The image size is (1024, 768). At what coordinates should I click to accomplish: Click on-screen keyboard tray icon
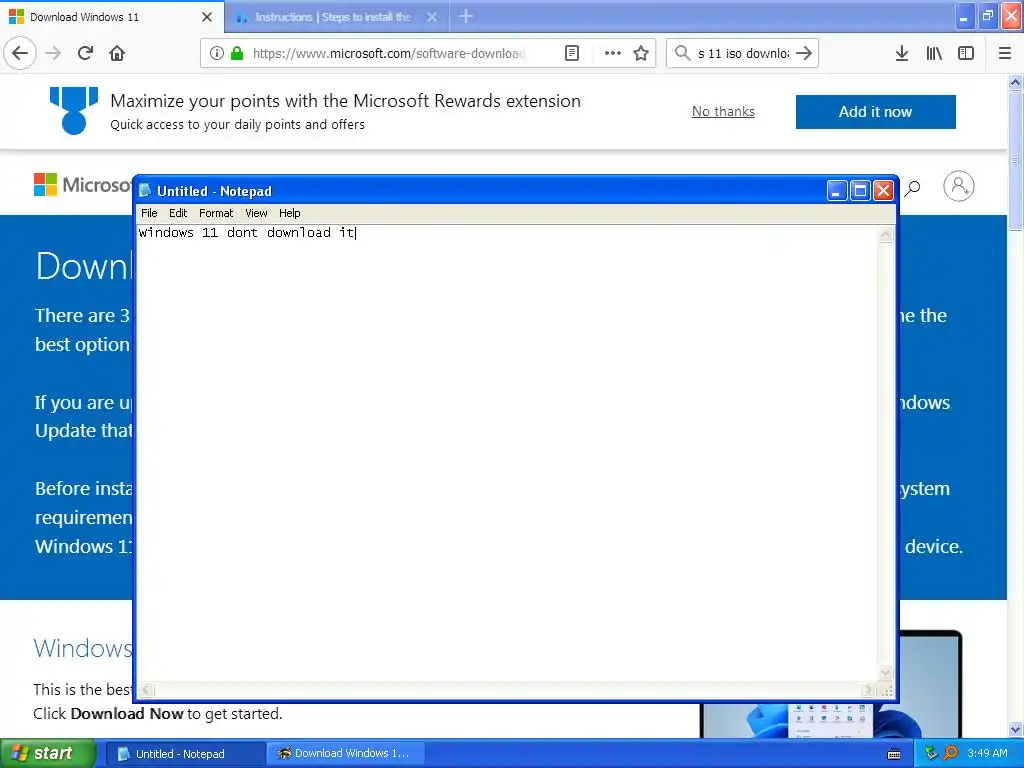pos(894,754)
